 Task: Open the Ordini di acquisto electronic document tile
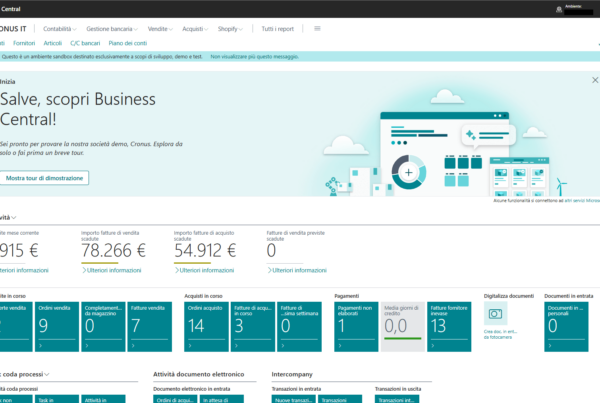tap(175, 399)
